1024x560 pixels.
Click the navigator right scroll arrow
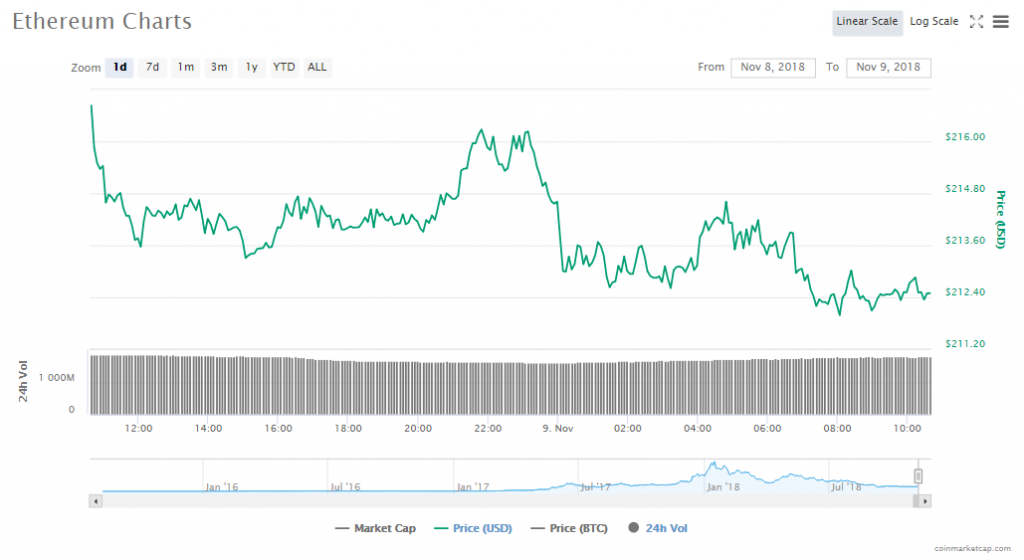[x=925, y=500]
